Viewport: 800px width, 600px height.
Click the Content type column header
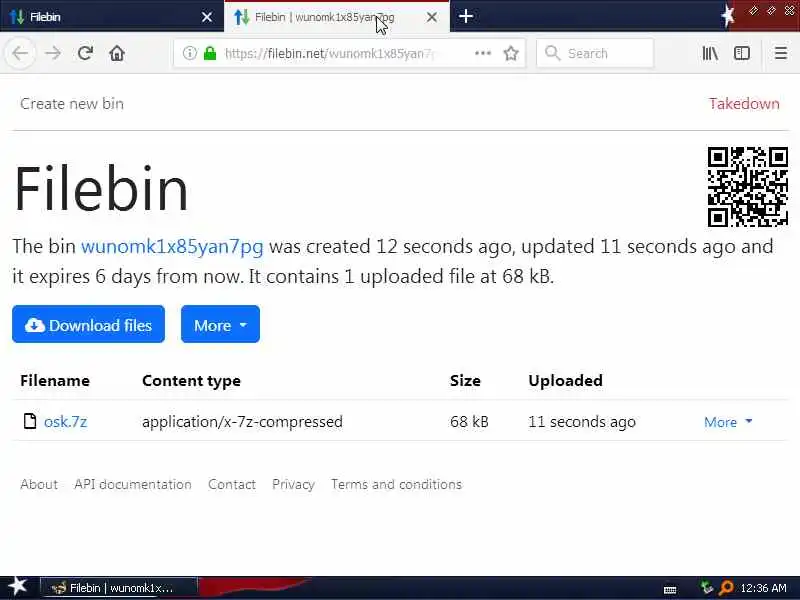click(191, 381)
